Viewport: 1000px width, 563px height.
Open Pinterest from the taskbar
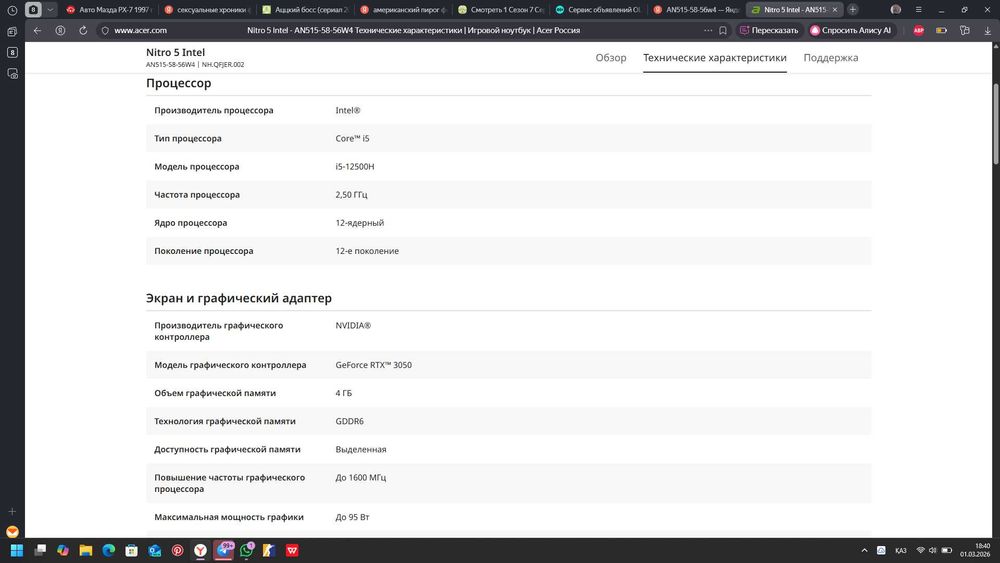(x=177, y=550)
